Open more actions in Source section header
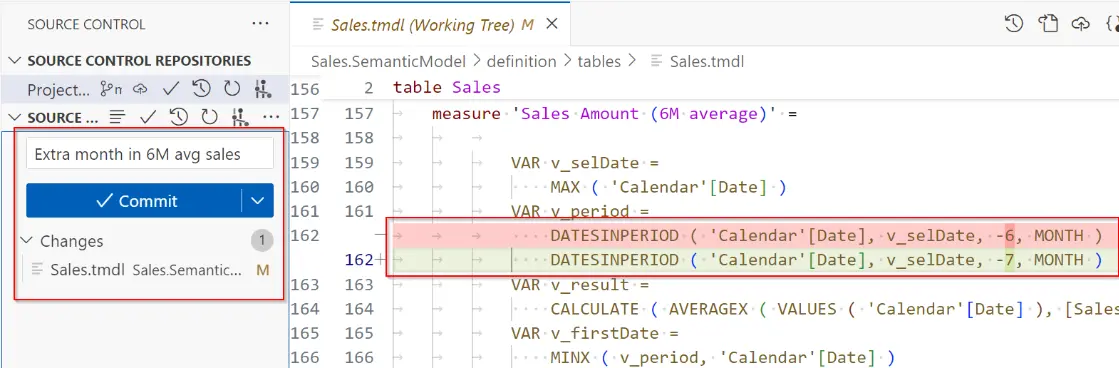This screenshot has height=368, width=1119. (270, 117)
